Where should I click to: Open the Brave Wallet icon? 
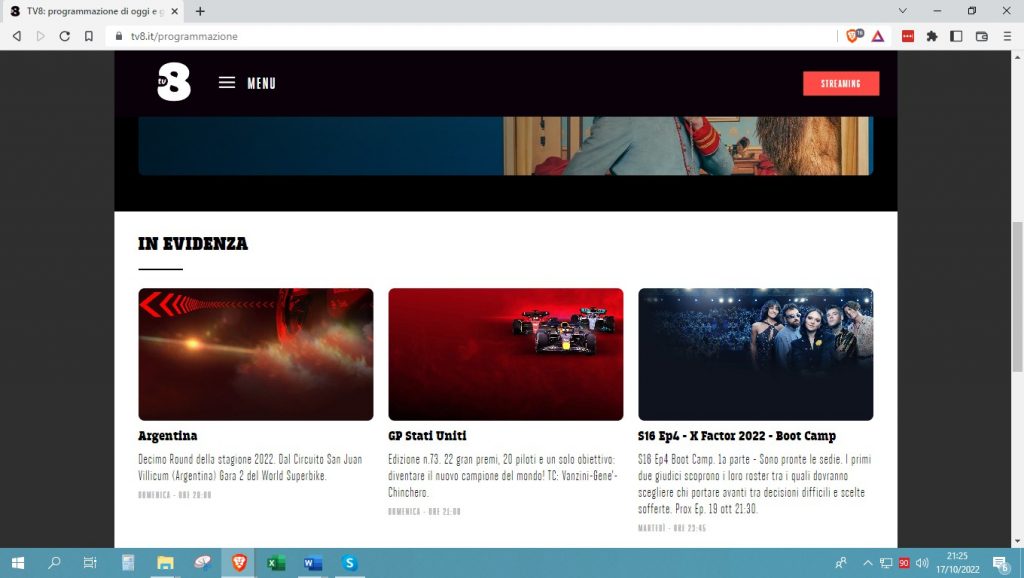click(x=981, y=36)
